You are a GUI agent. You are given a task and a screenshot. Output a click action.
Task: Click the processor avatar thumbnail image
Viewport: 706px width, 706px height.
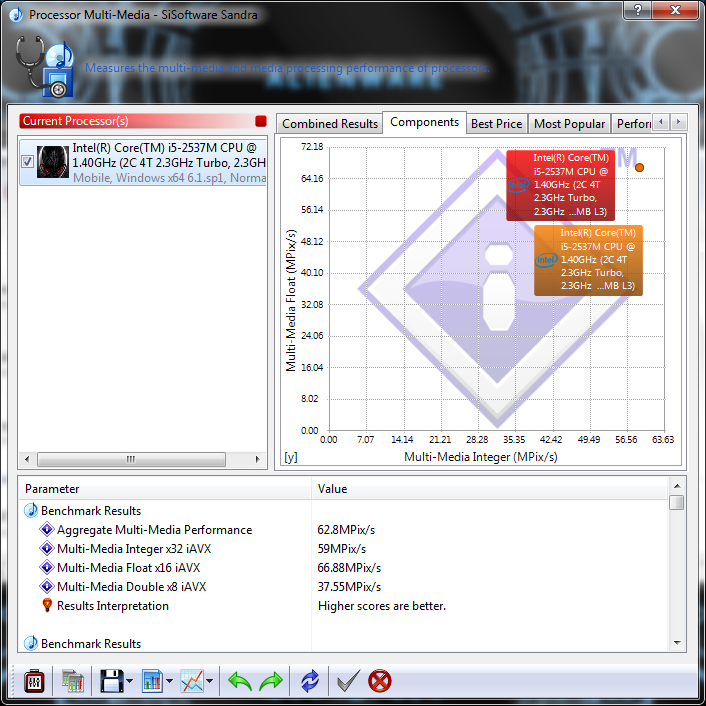pos(52,162)
